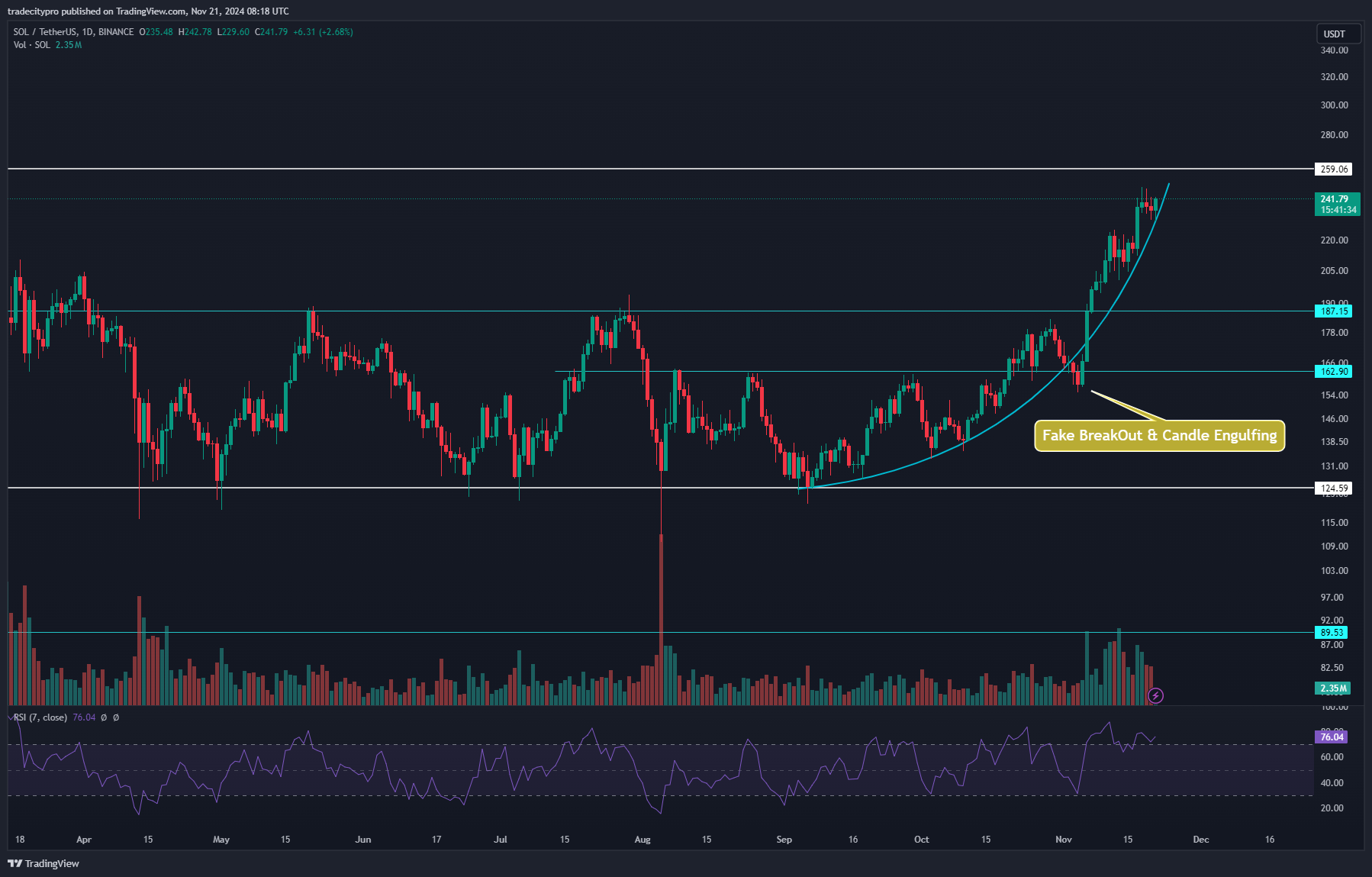Screen dimensions: 1372x877
Task: Click the 220.00 price axis label
Action: coord(1335,240)
